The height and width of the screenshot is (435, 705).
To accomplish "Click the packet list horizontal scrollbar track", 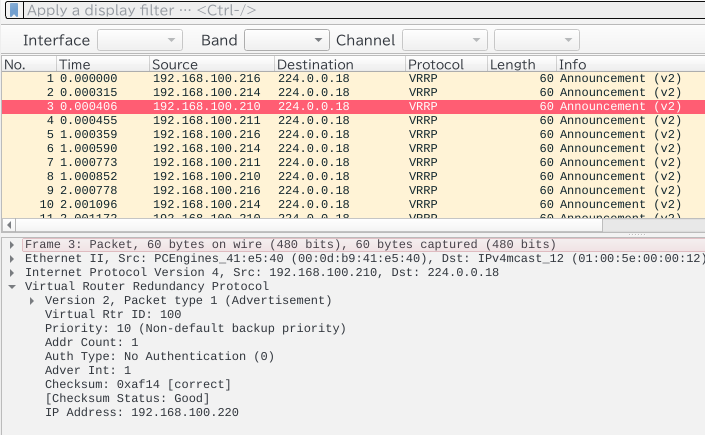I will [x=652, y=224].
